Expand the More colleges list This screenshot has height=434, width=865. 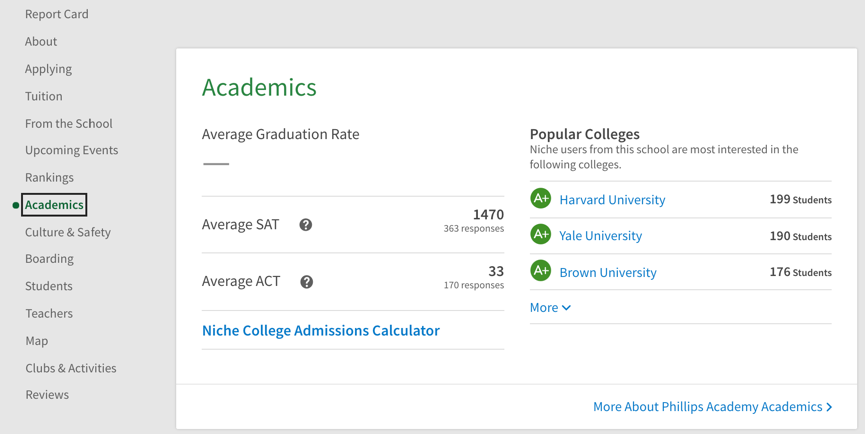(550, 308)
